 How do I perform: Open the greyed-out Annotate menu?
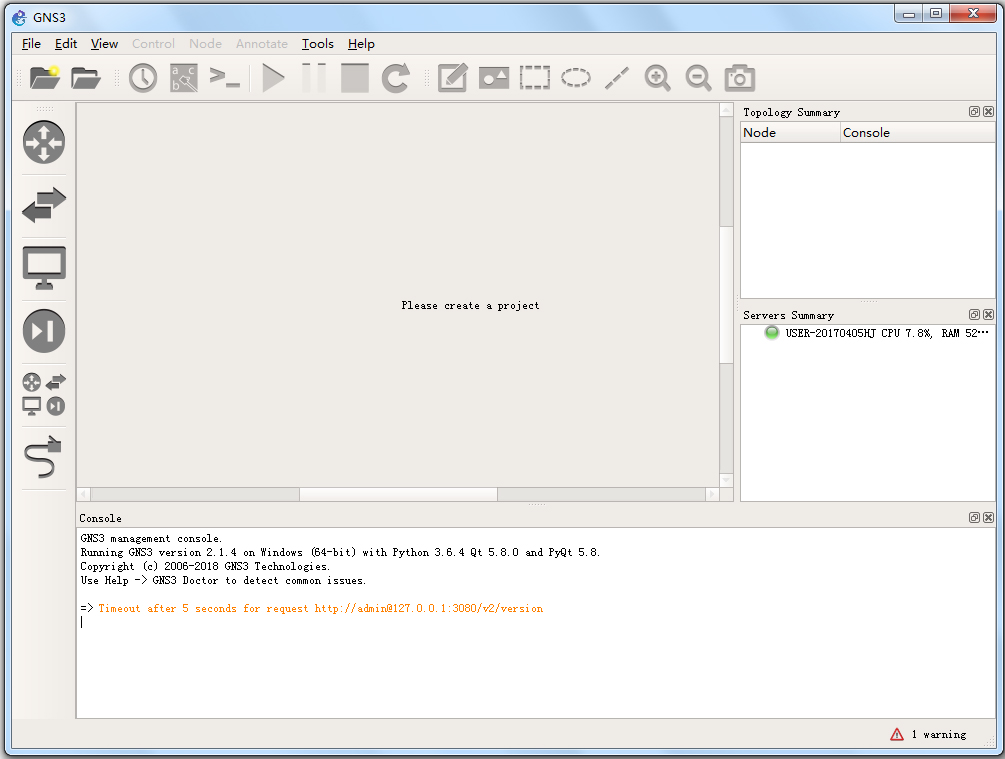(262, 44)
